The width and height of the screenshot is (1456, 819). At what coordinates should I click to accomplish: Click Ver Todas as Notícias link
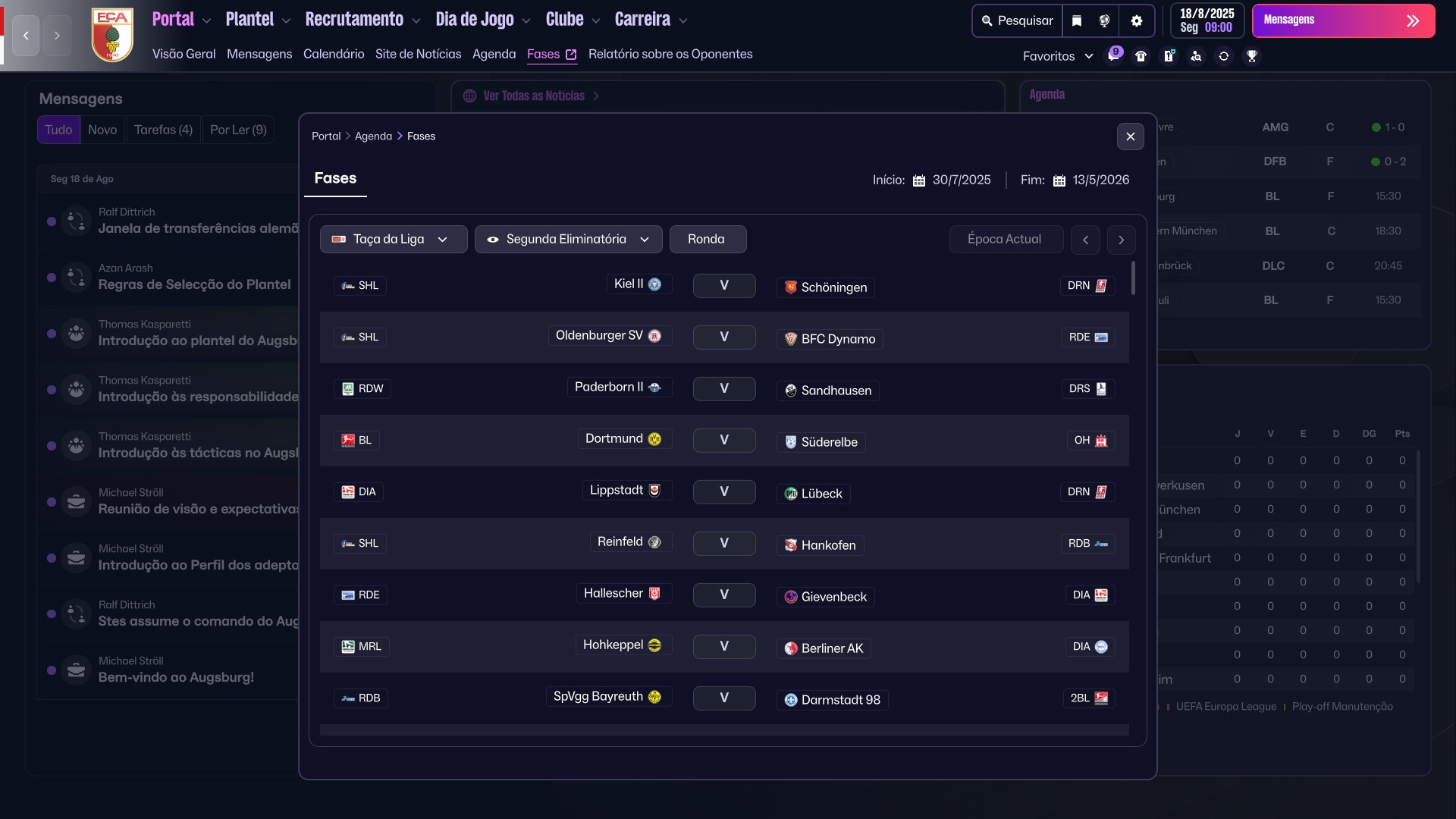(534, 96)
